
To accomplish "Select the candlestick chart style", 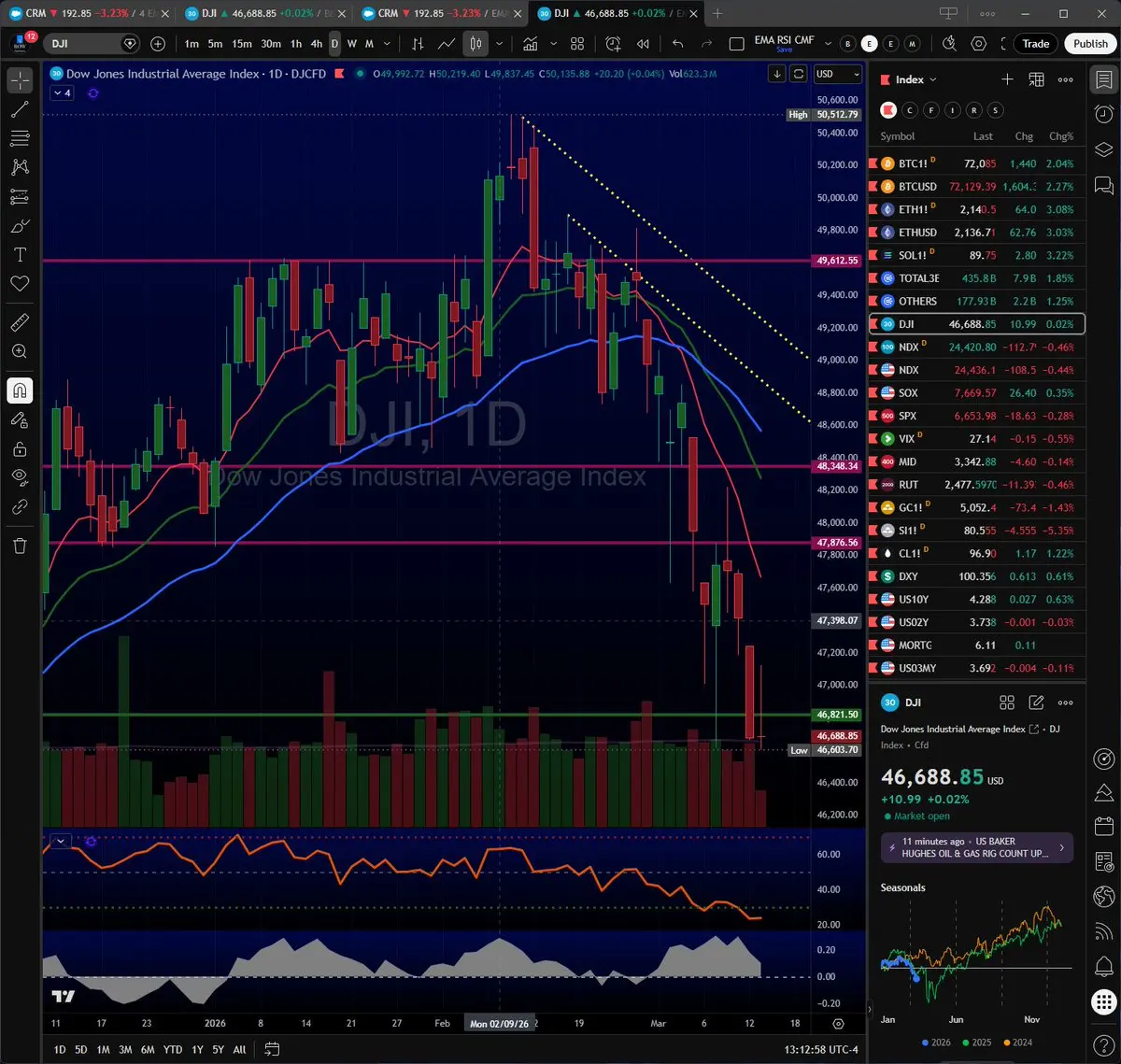I will click(476, 44).
